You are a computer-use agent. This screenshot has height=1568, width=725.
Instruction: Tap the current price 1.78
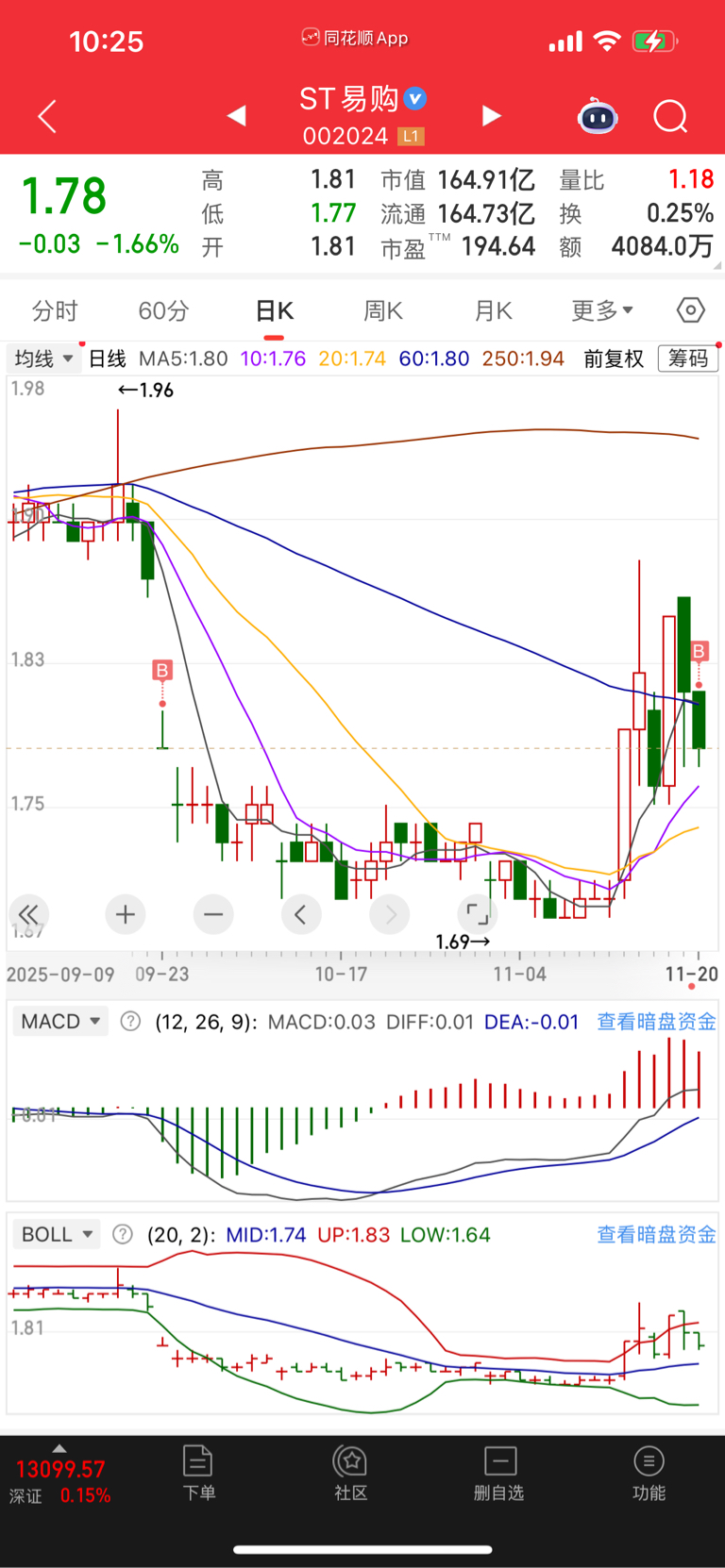[64, 196]
